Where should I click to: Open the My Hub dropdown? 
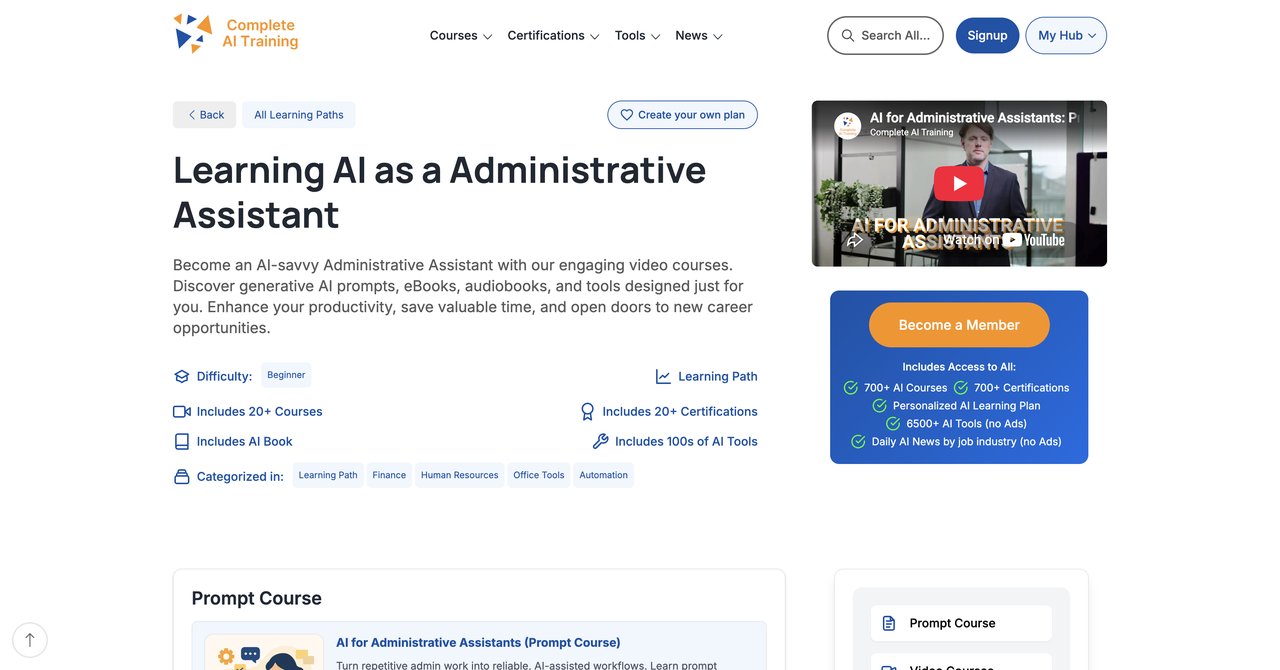tap(1066, 35)
